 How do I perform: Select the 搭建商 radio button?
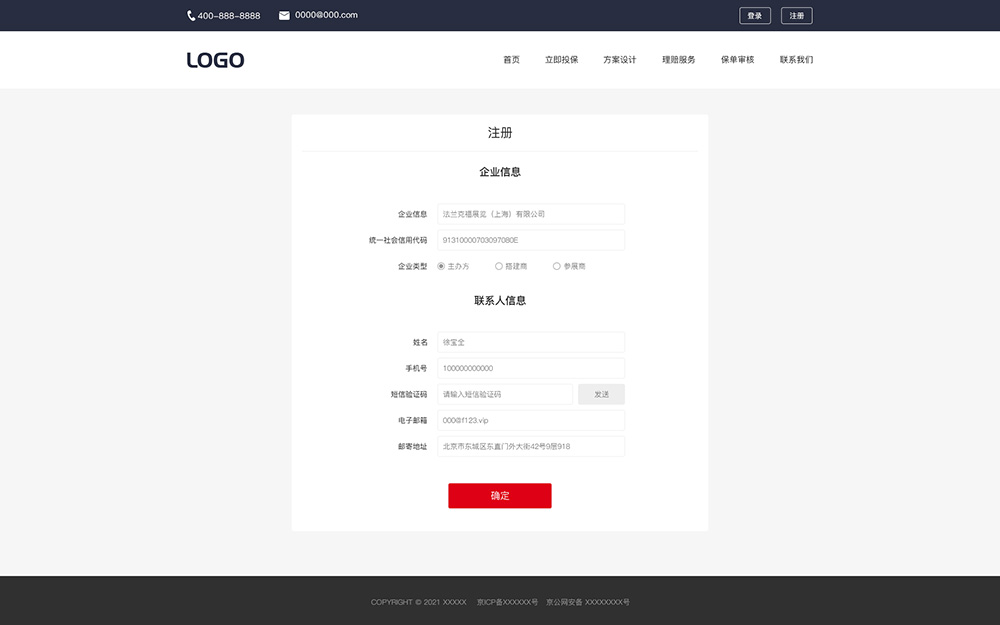(x=499, y=266)
